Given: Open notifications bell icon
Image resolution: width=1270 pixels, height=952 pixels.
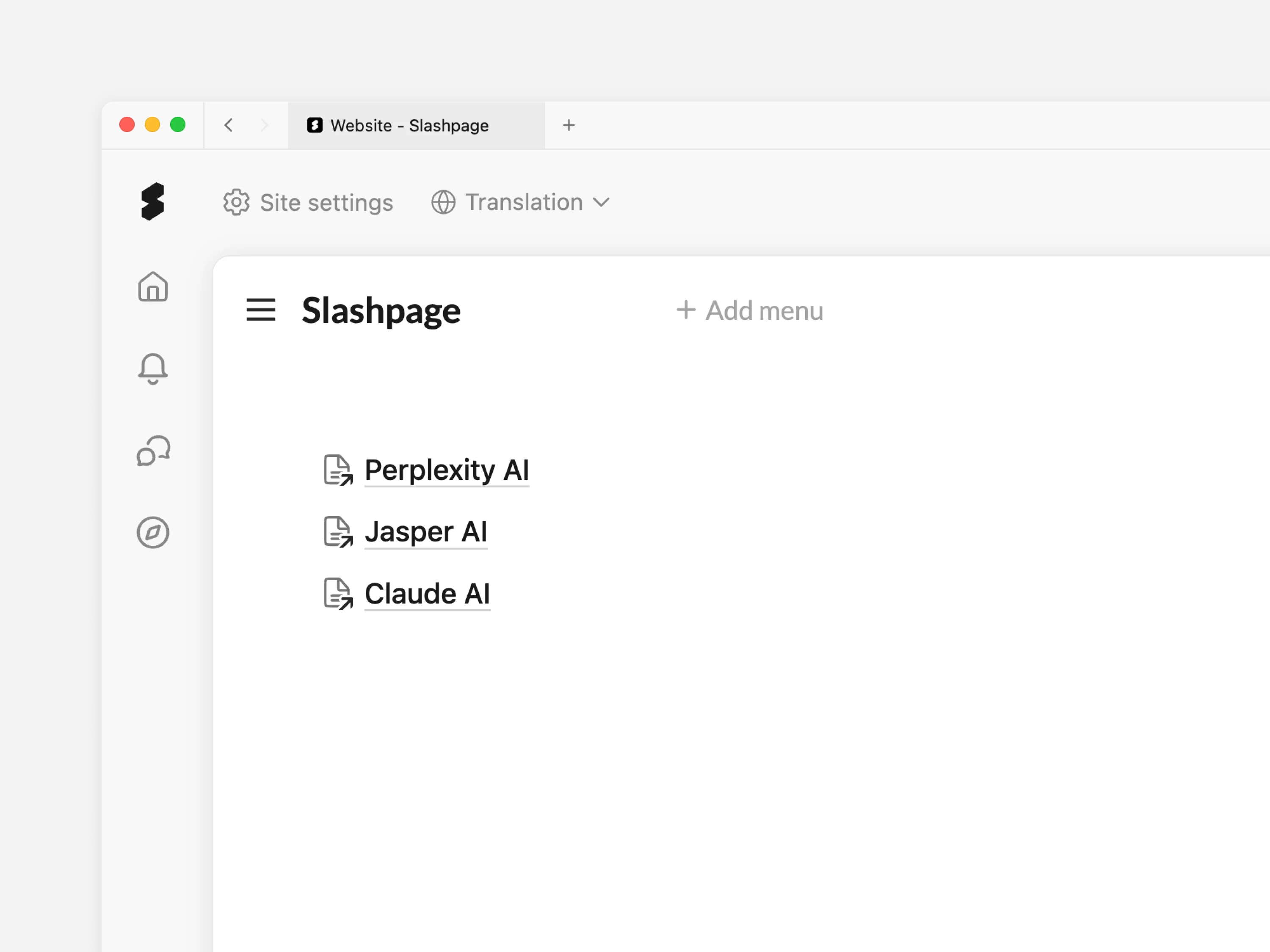Looking at the screenshot, I should 153,369.
